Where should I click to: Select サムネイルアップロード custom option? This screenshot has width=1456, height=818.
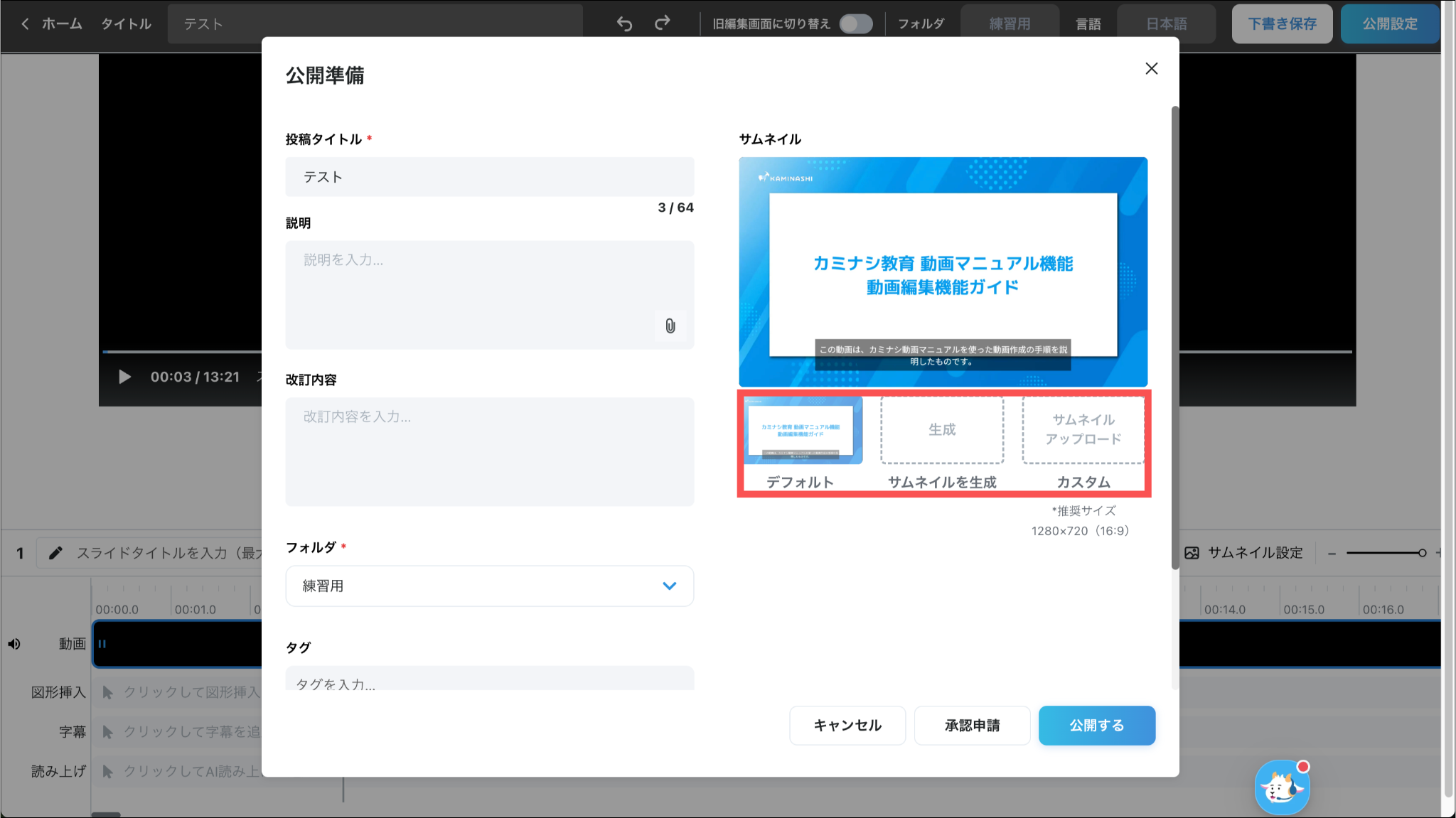tap(1083, 431)
